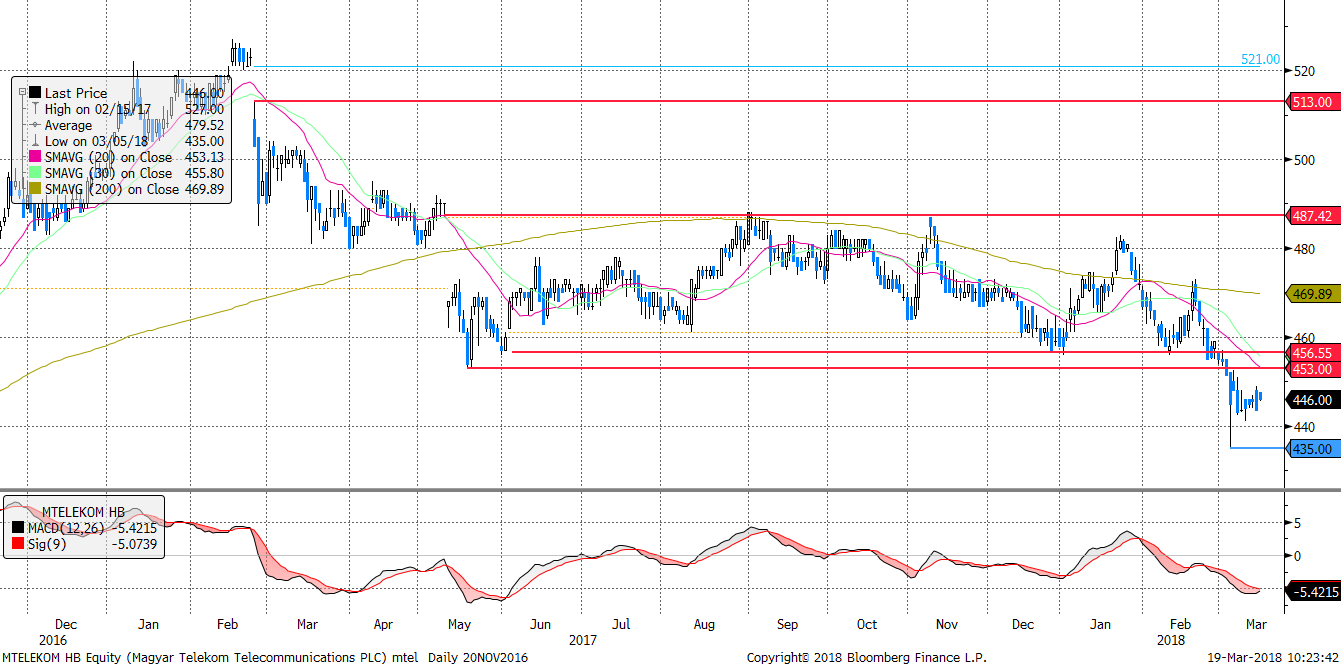Image resolution: width=1341 pixels, height=666 pixels.
Task: Click the olive 469.89 SMA price tag
Action: tap(1313, 294)
